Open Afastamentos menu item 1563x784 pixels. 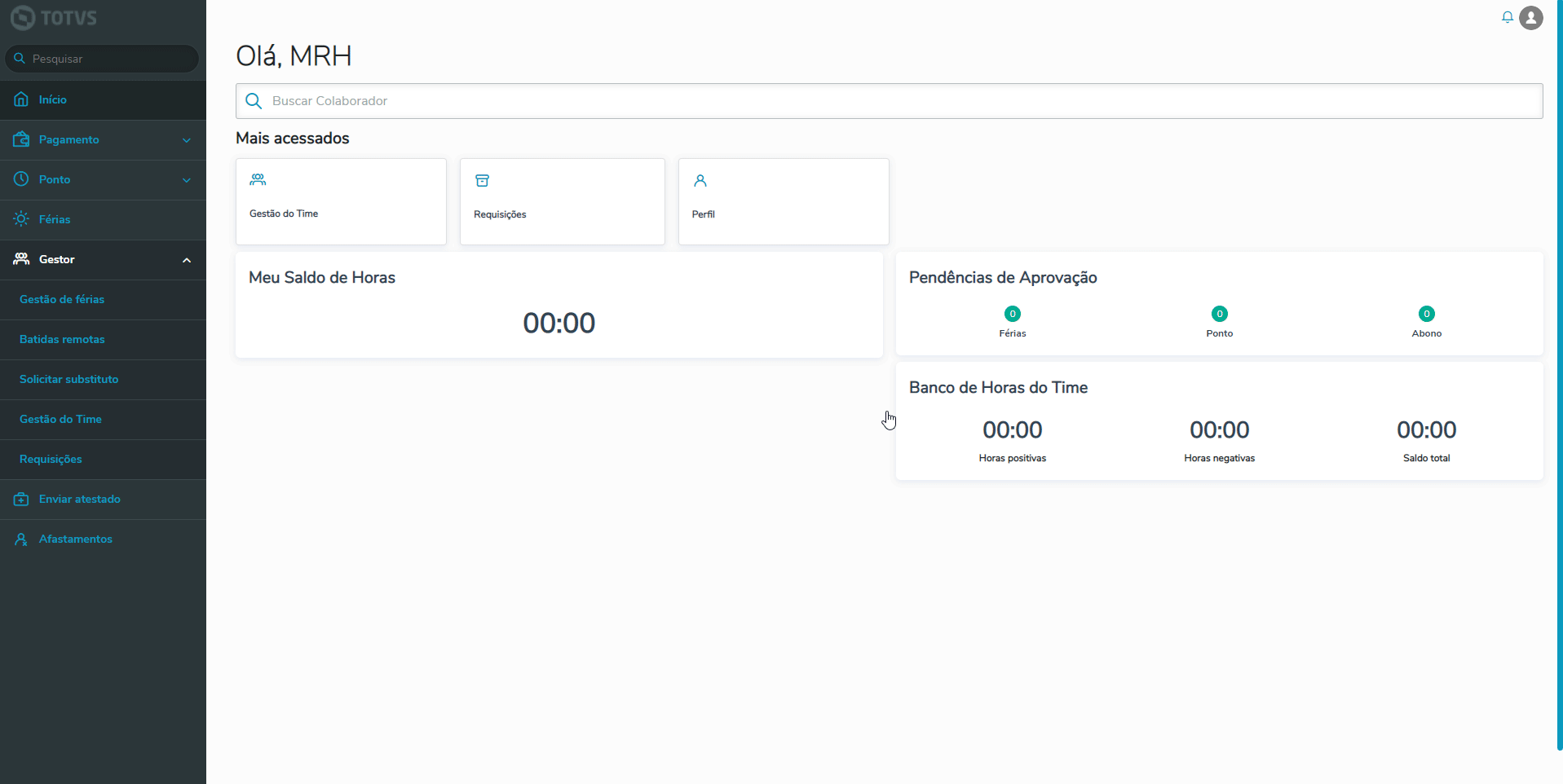click(103, 539)
